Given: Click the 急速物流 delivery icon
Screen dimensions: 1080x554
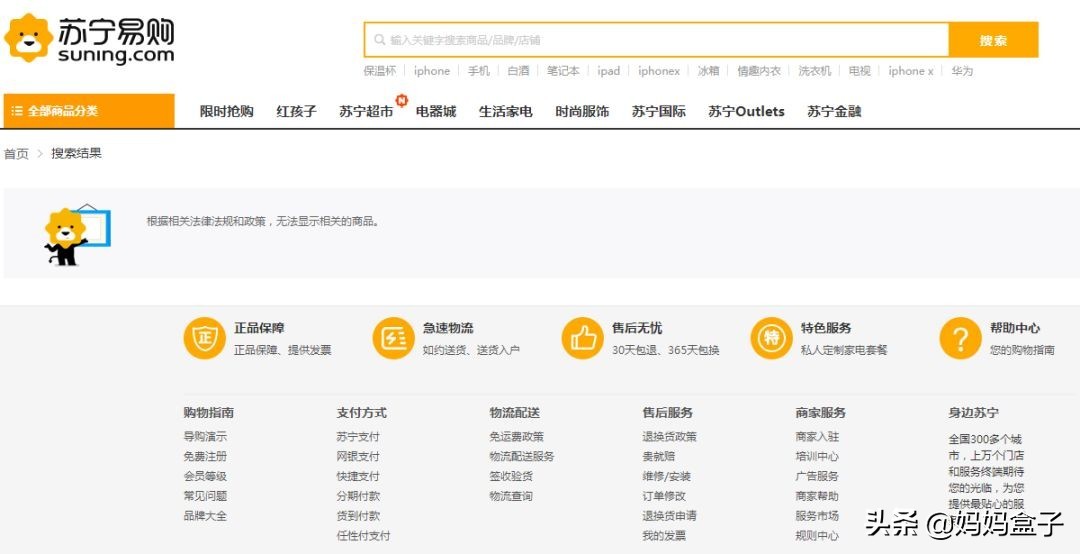Looking at the screenshot, I should click(x=393, y=338).
